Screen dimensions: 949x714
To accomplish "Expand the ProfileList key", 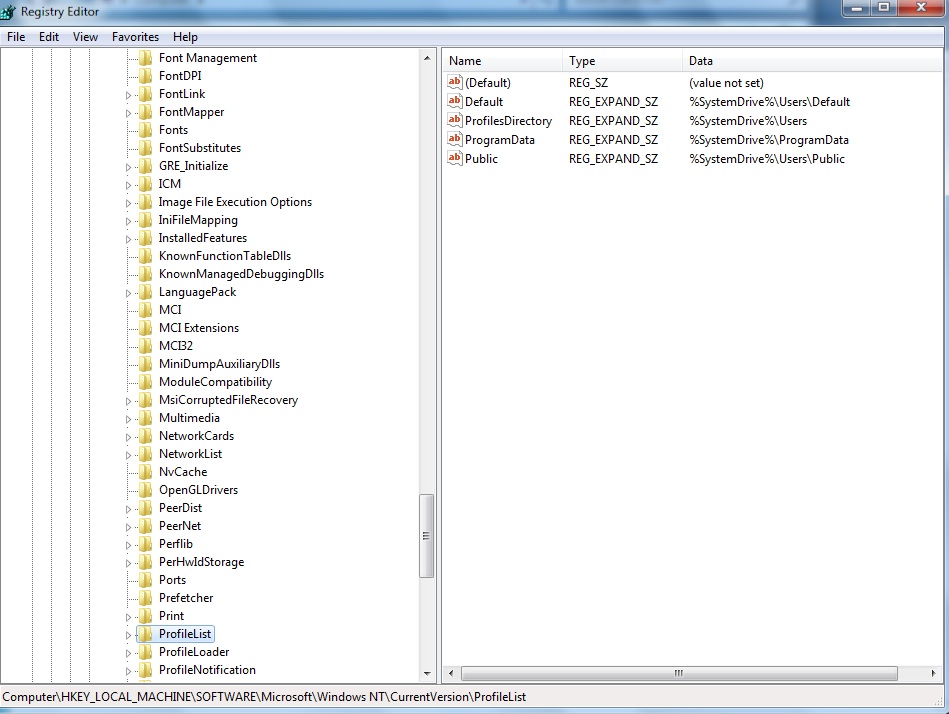I will pos(128,635).
